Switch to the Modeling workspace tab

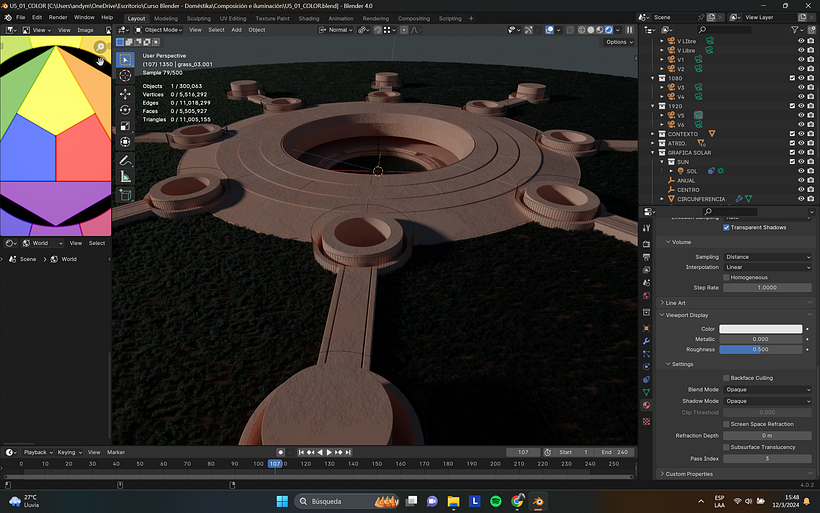166,18
